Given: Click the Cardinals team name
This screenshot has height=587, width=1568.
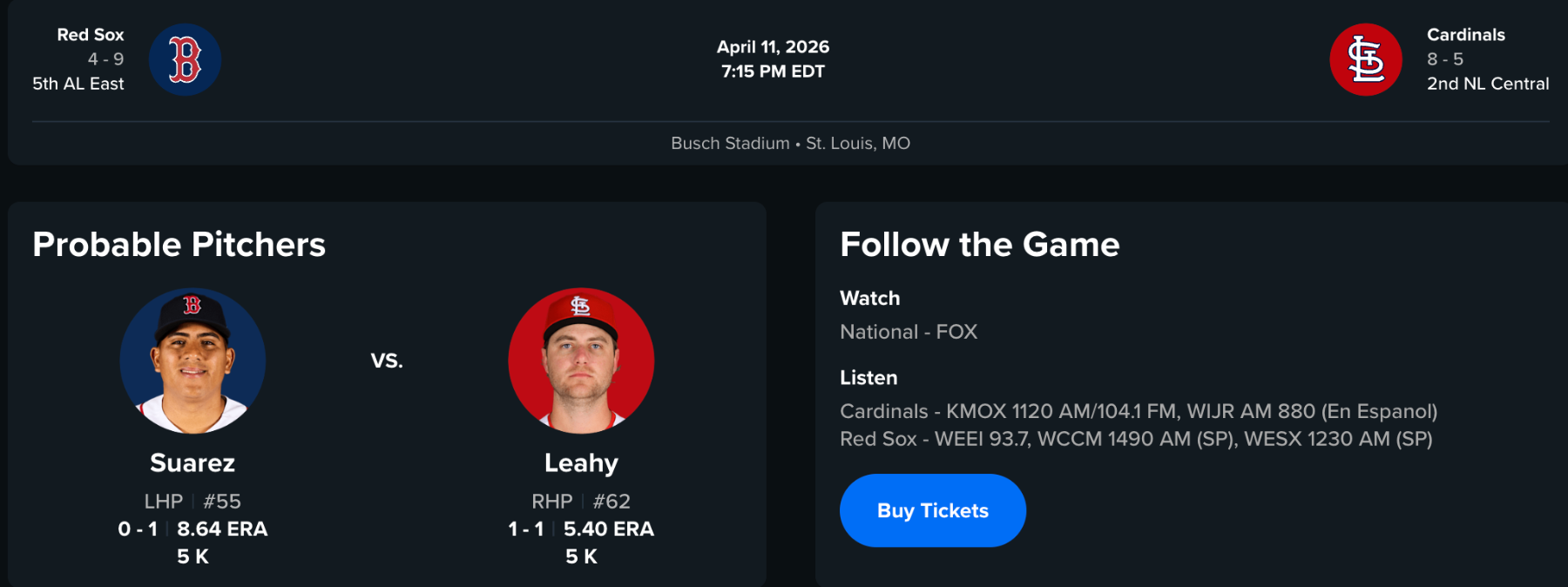Looking at the screenshot, I should [x=1465, y=35].
